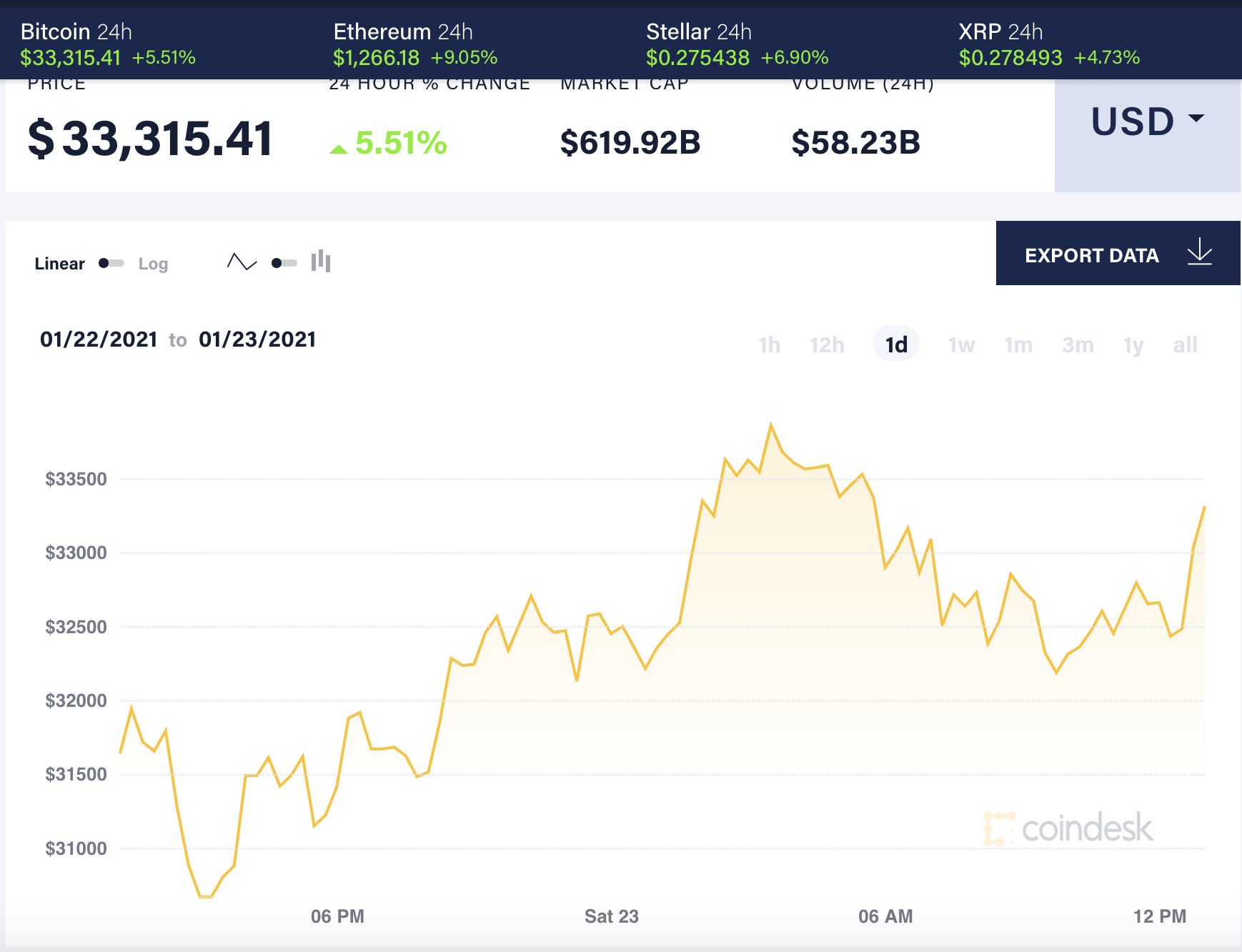Select the 1y time range
This screenshot has height=952, width=1242.
1133,344
